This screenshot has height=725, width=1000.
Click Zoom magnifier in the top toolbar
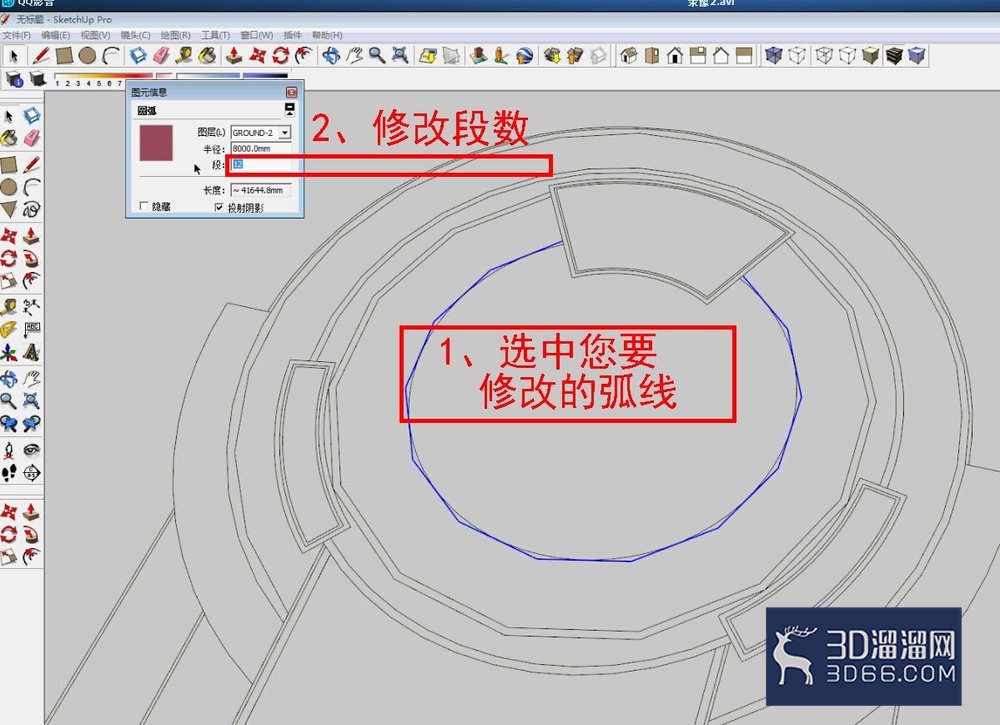[377, 55]
